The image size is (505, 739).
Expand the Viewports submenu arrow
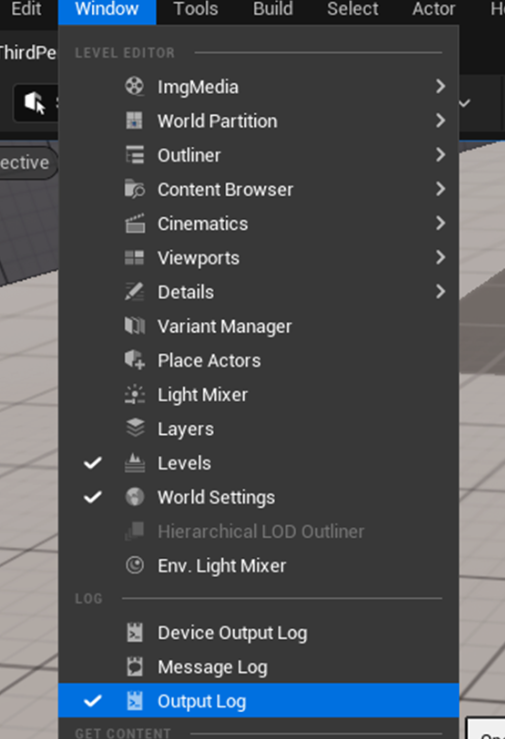tap(440, 257)
